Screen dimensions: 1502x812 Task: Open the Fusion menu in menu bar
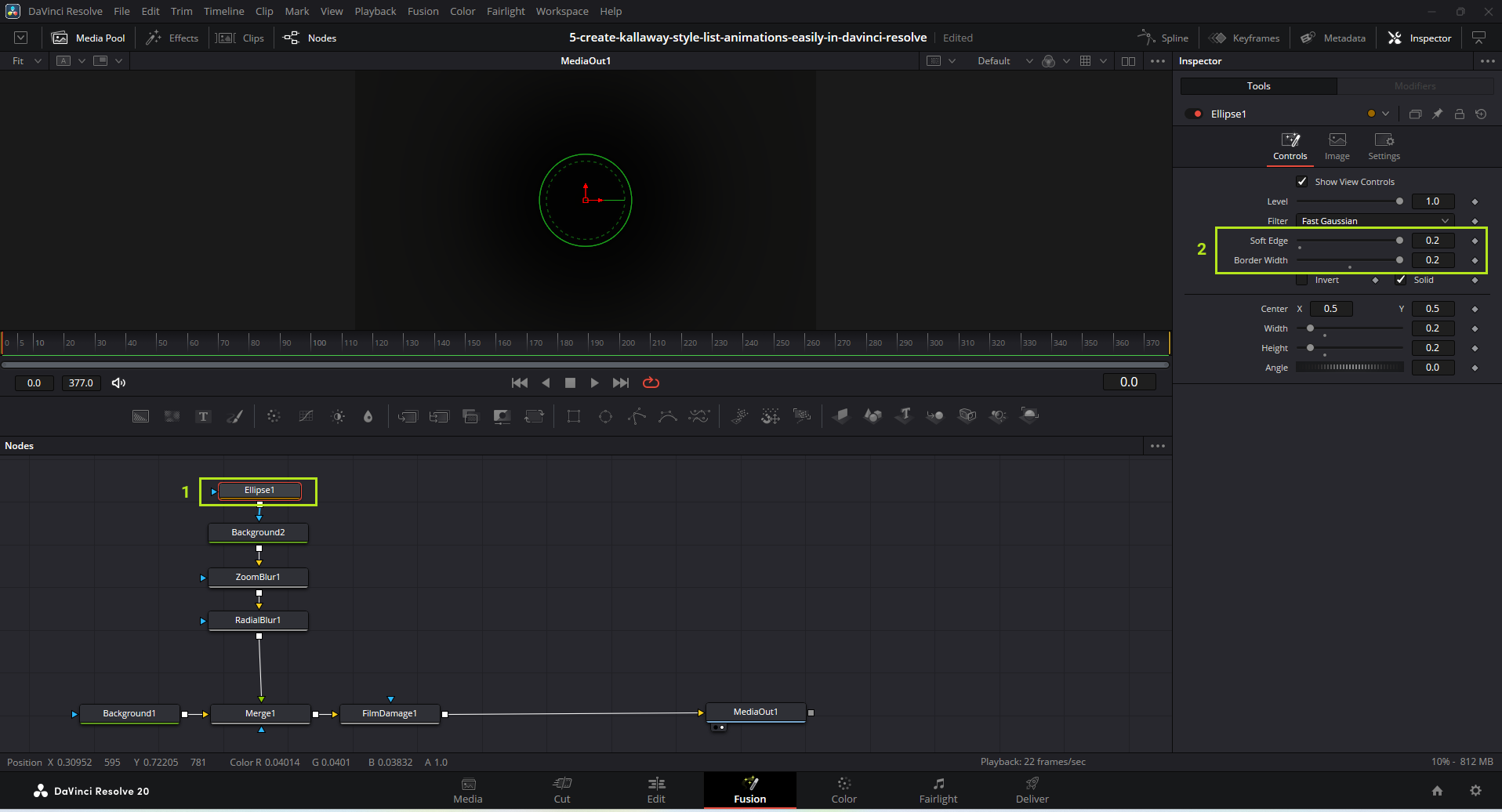click(423, 11)
